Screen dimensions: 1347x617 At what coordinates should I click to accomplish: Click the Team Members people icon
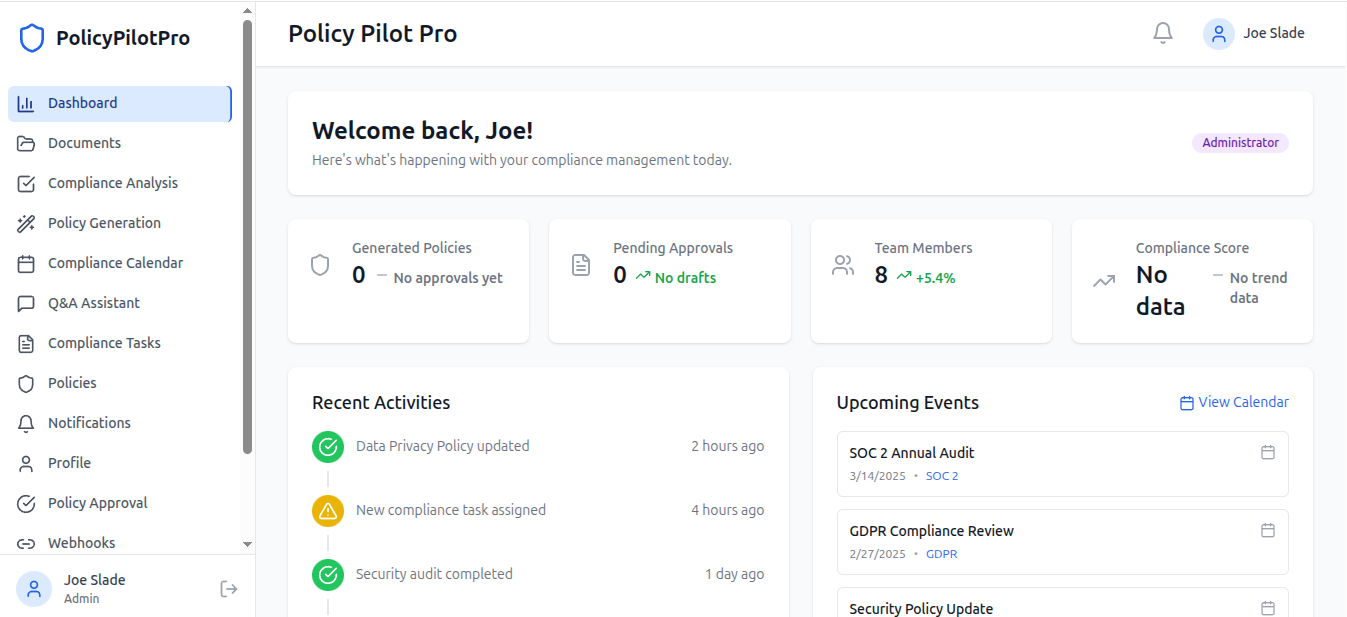[843, 266]
